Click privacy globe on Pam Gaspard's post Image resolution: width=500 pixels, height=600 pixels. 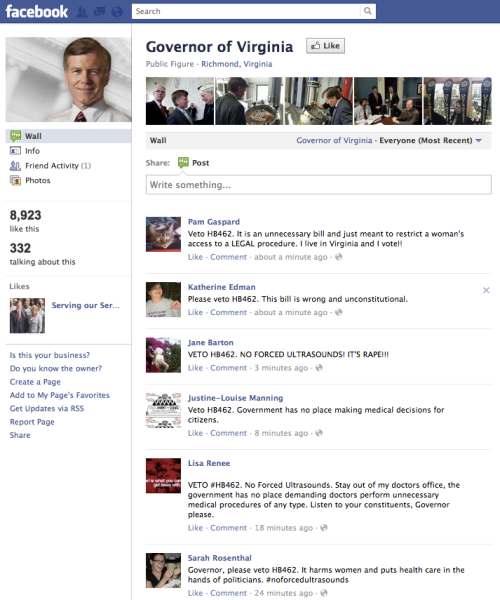click(339, 257)
